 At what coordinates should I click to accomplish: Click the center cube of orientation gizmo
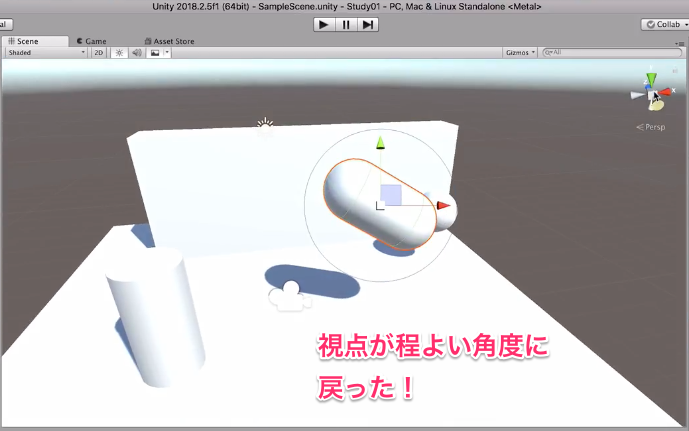652,95
